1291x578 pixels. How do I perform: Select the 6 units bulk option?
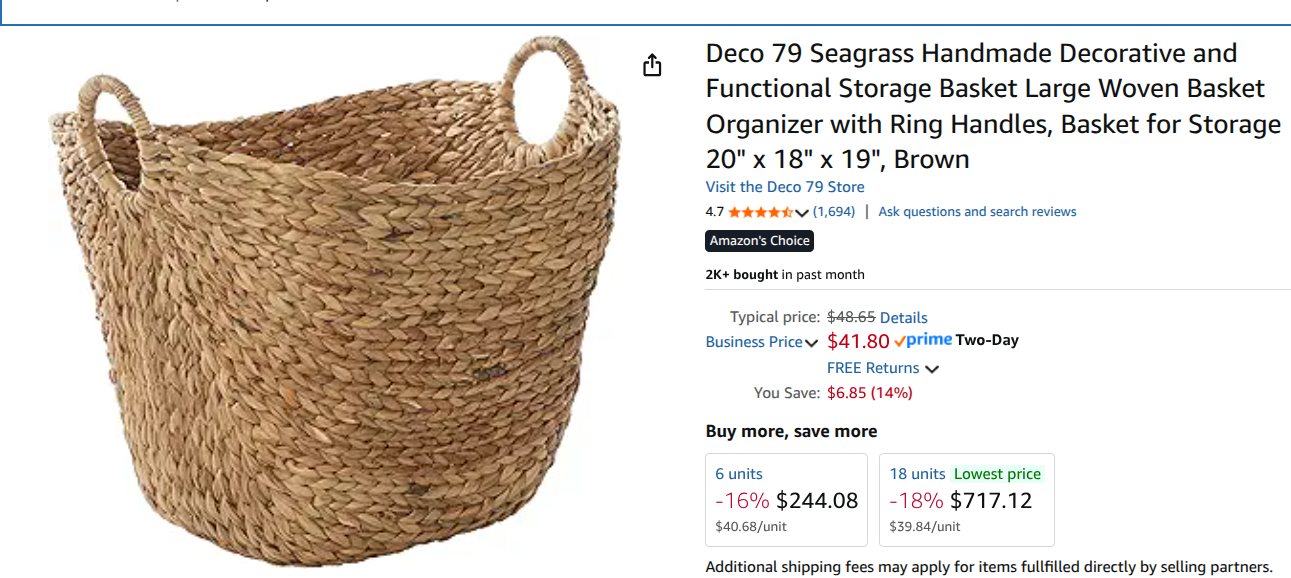786,499
